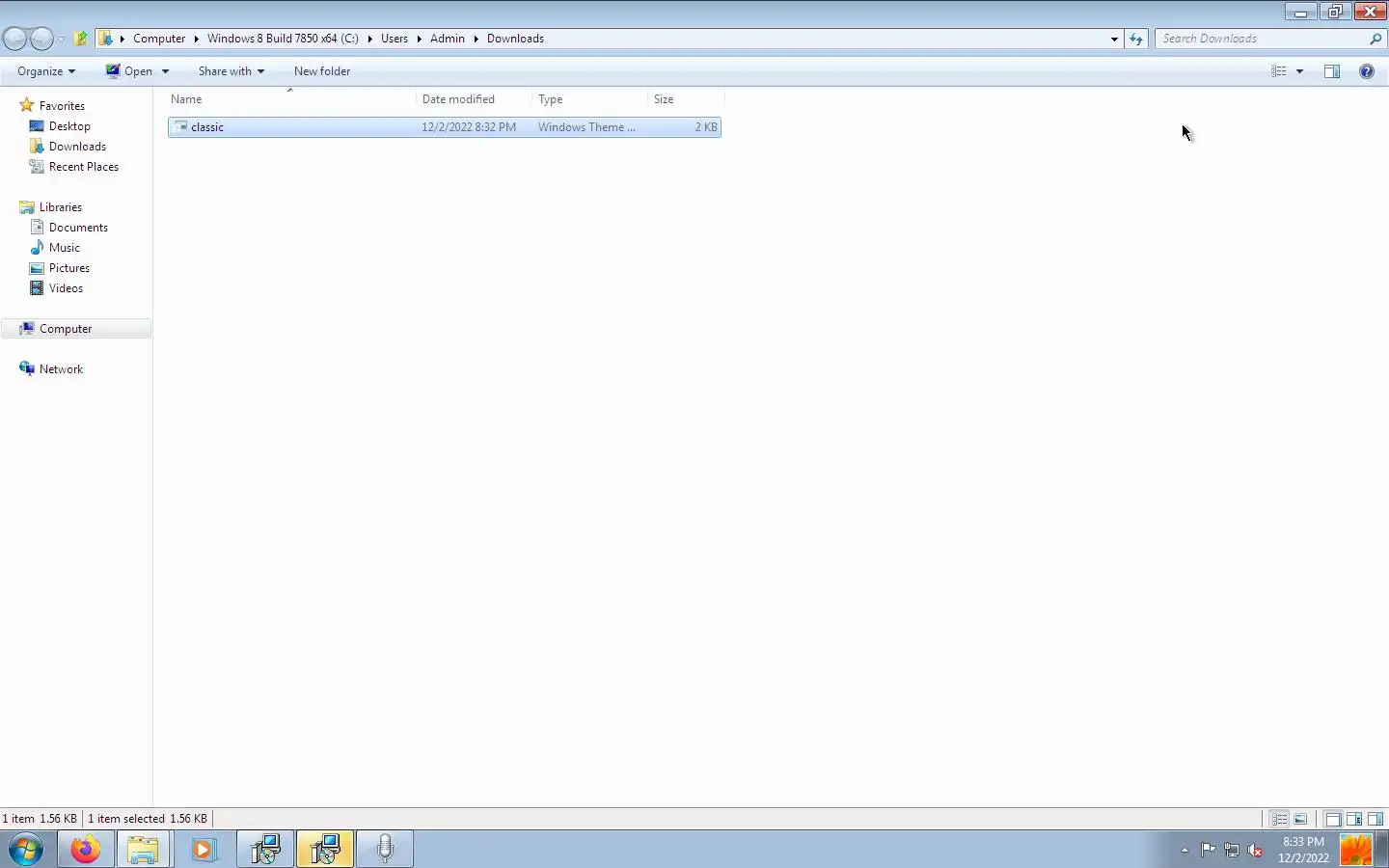Open the Videos library
1389x868 pixels.
point(66,288)
